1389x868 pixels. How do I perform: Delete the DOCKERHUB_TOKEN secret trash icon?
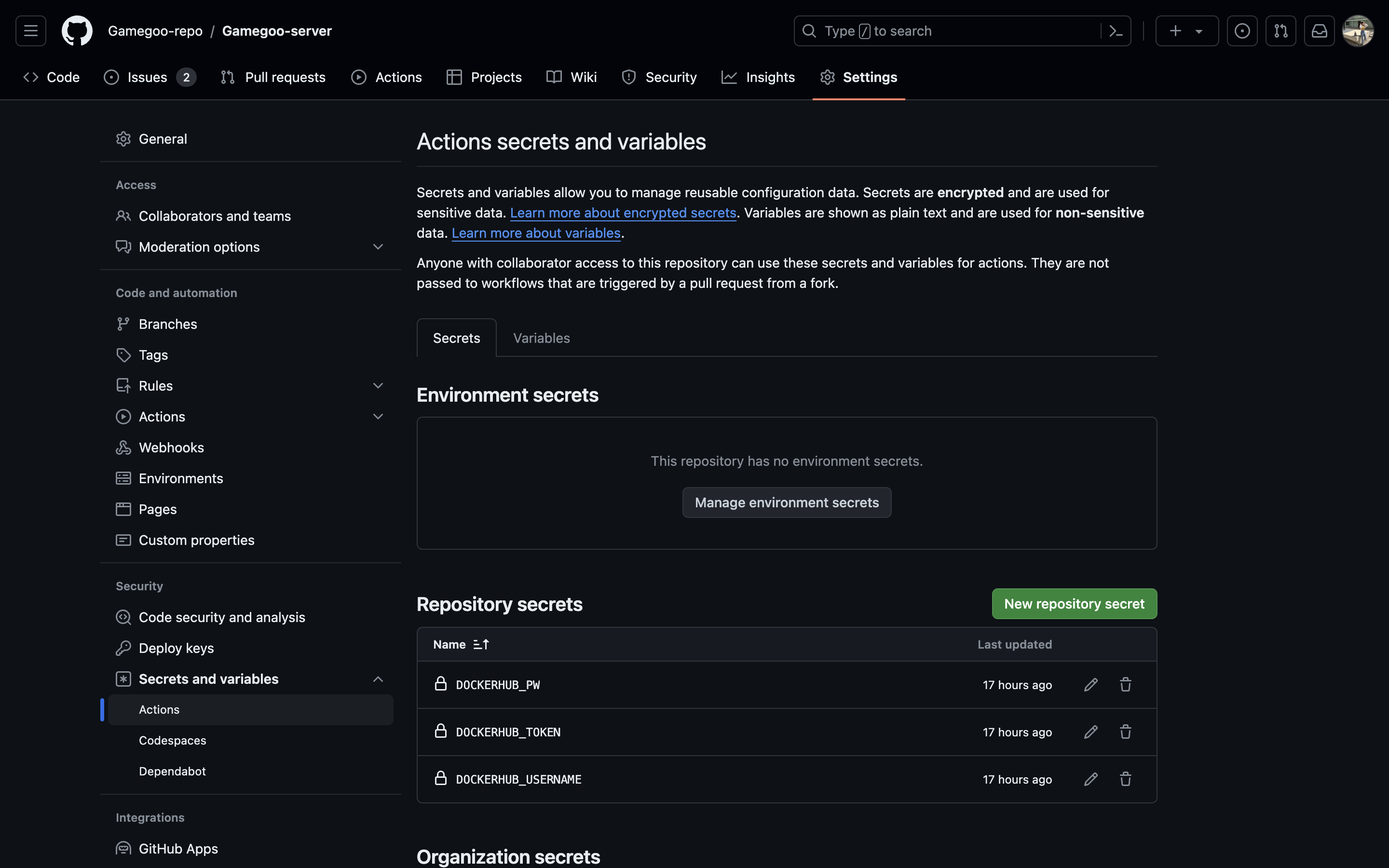pyautogui.click(x=1125, y=732)
